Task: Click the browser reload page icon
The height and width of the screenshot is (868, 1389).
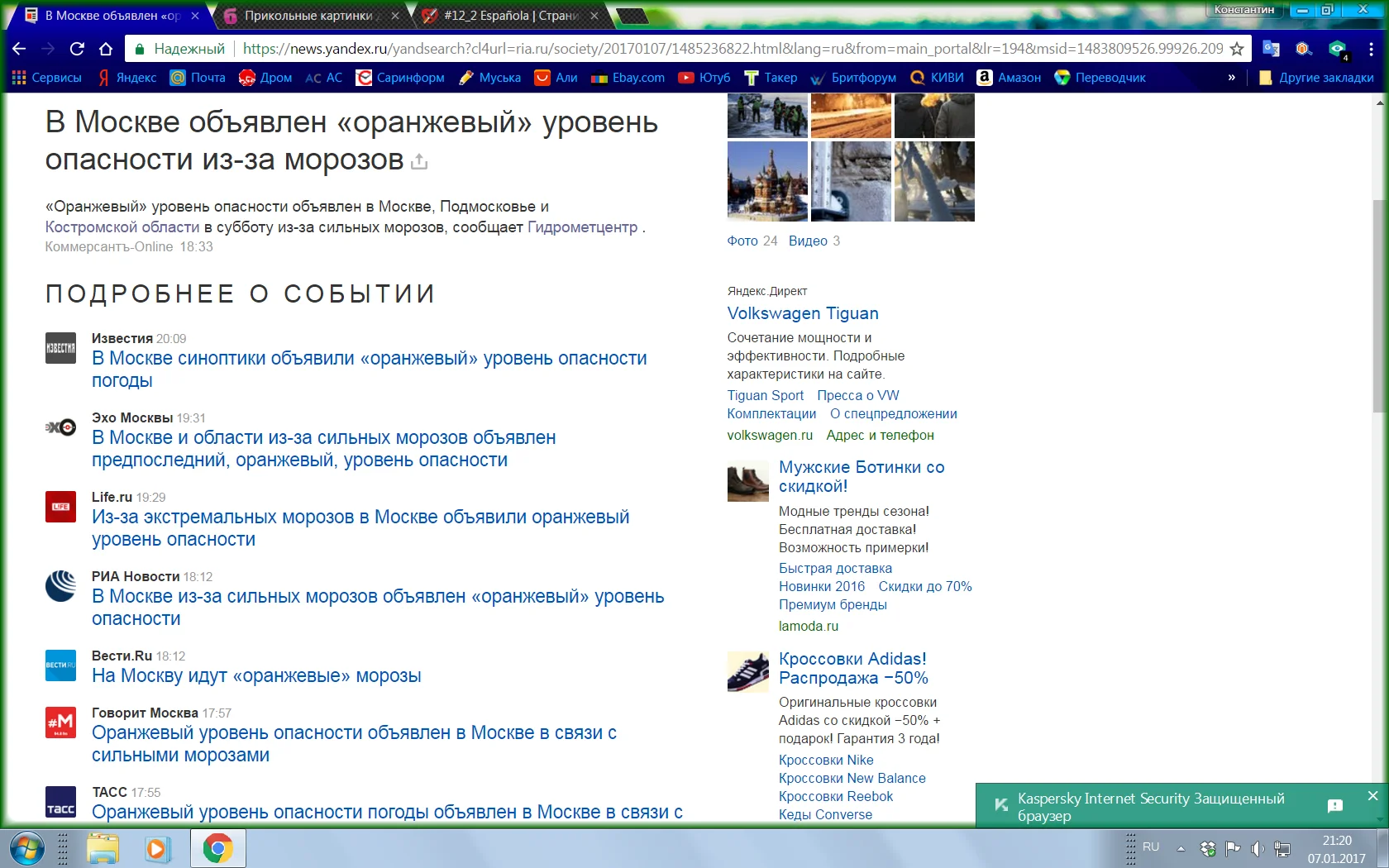Action: pos(77,49)
